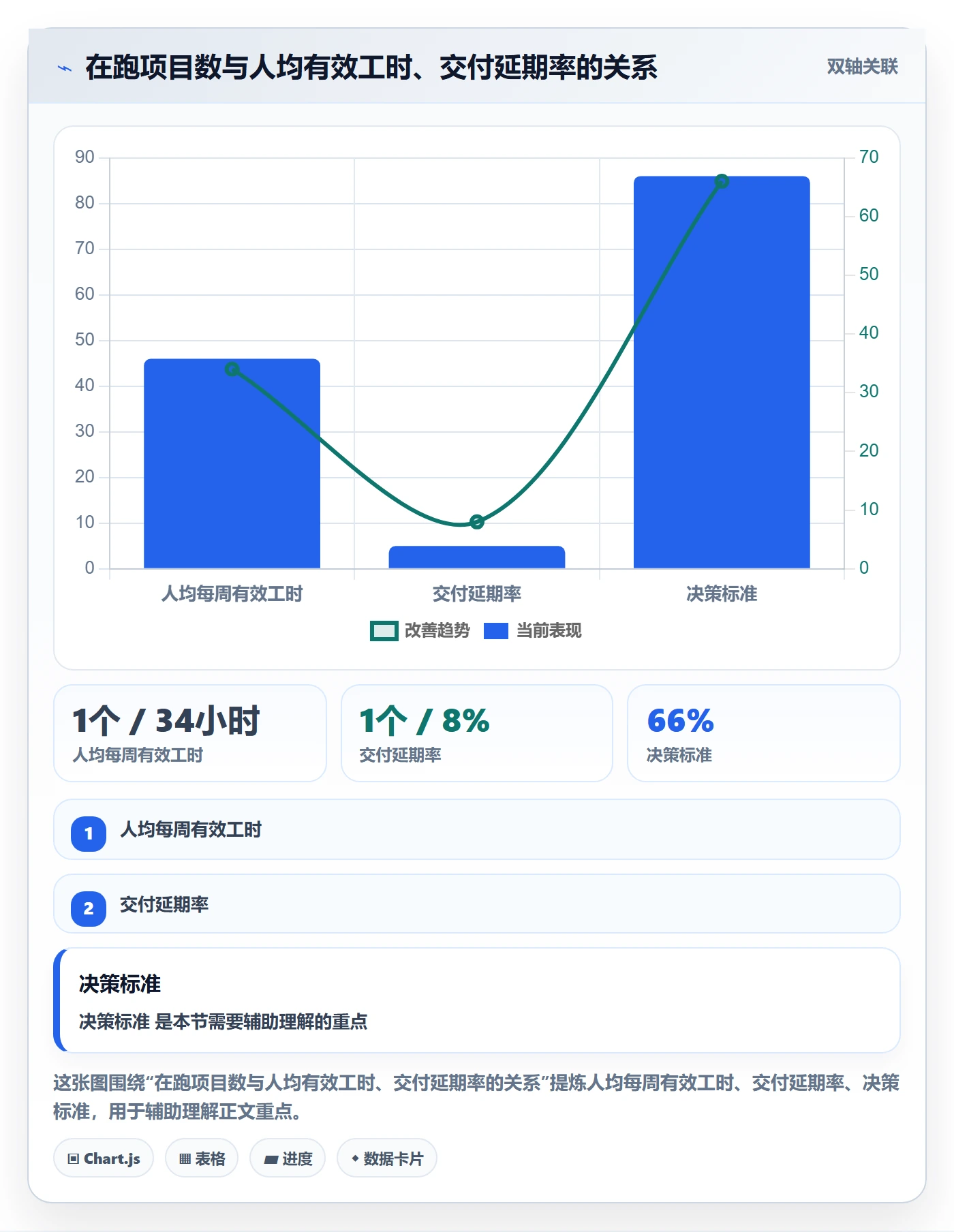Click the number 1 badge in the list
This screenshot has height=1232, width=954.
(89, 833)
